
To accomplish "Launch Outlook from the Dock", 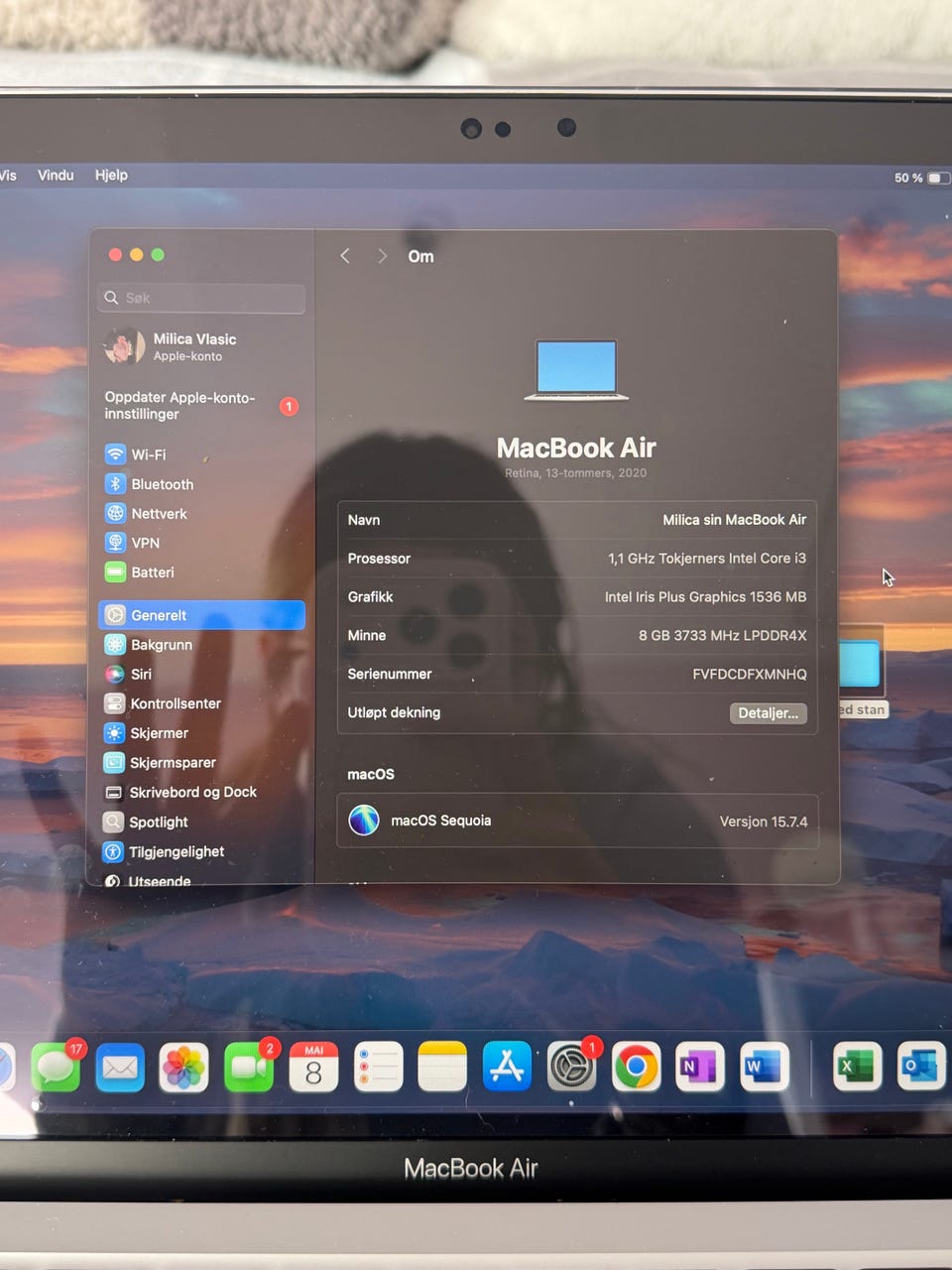I will [x=920, y=1067].
